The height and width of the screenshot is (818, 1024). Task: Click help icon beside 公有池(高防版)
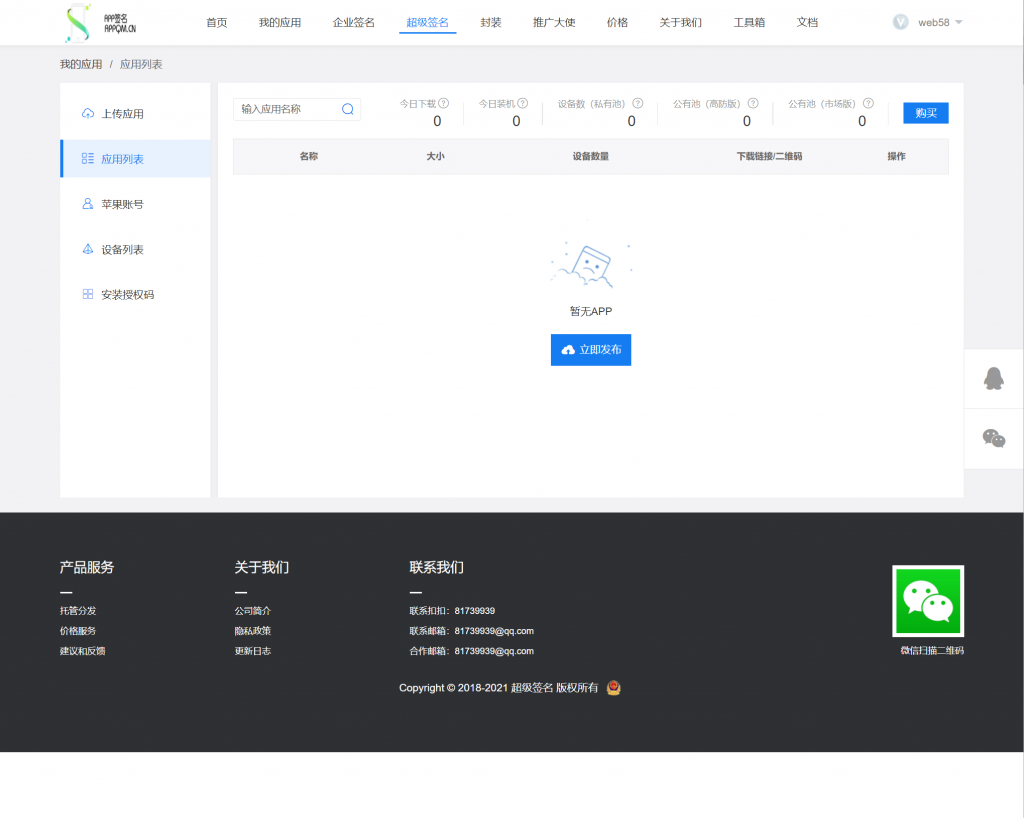click(753, 103)
